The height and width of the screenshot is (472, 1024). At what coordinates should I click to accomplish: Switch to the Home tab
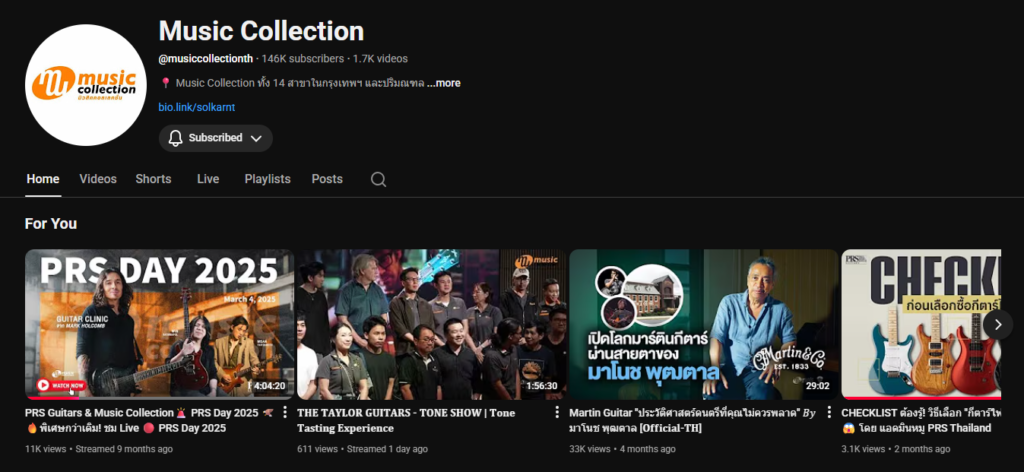43,179
